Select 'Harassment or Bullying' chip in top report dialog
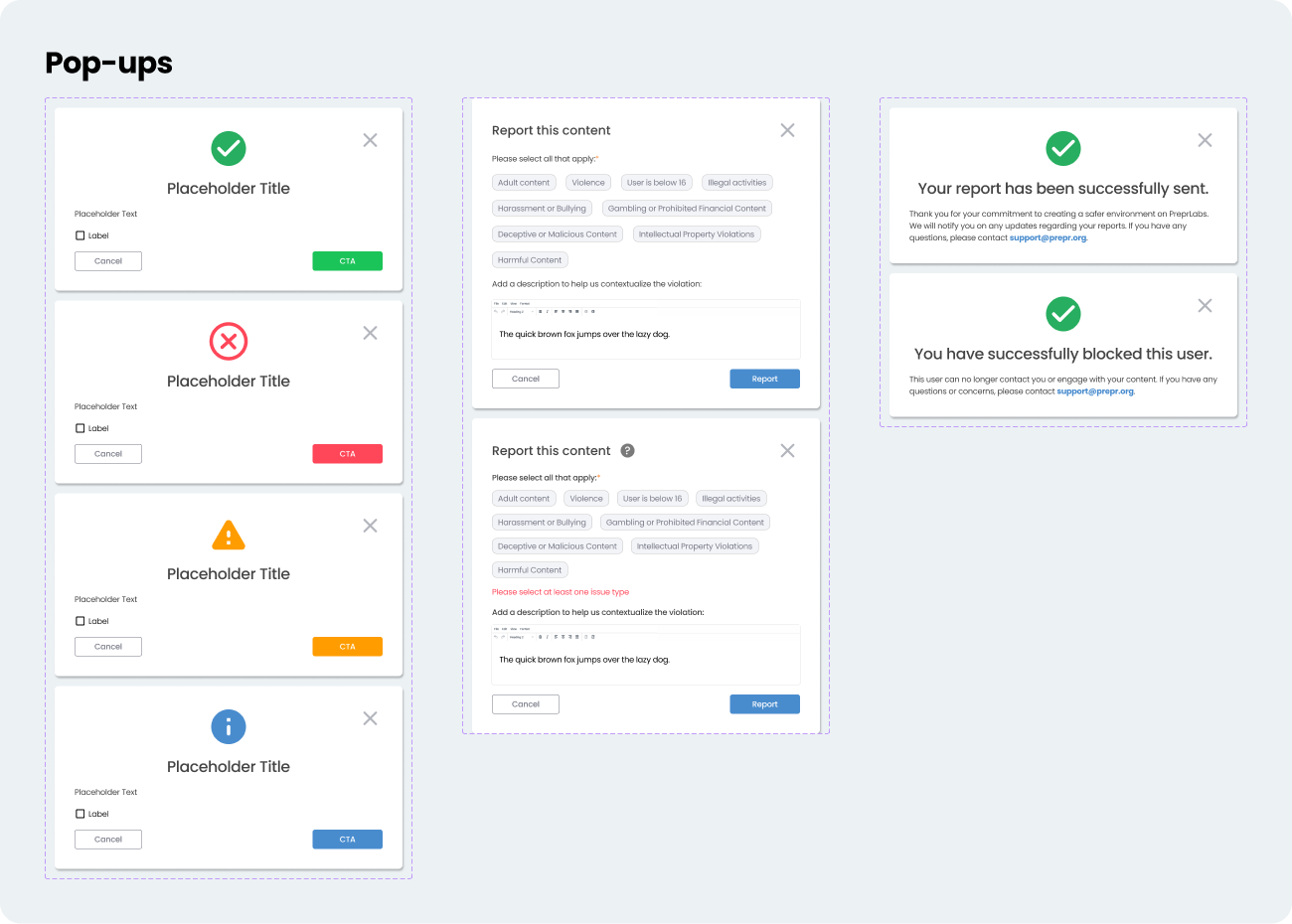This screenshot has height=924, width=1292. pyautogui.click(x=542, y=209)
